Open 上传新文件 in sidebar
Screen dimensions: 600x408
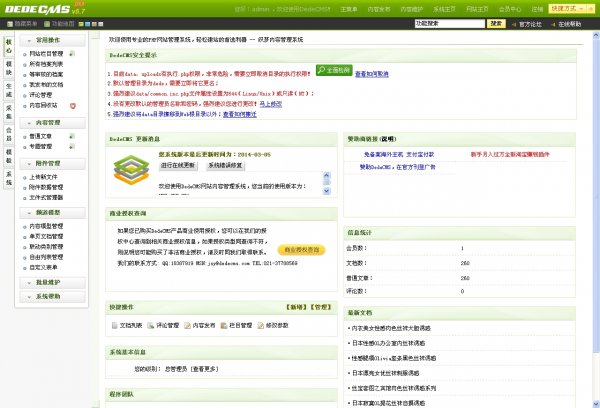click(43, 177)
